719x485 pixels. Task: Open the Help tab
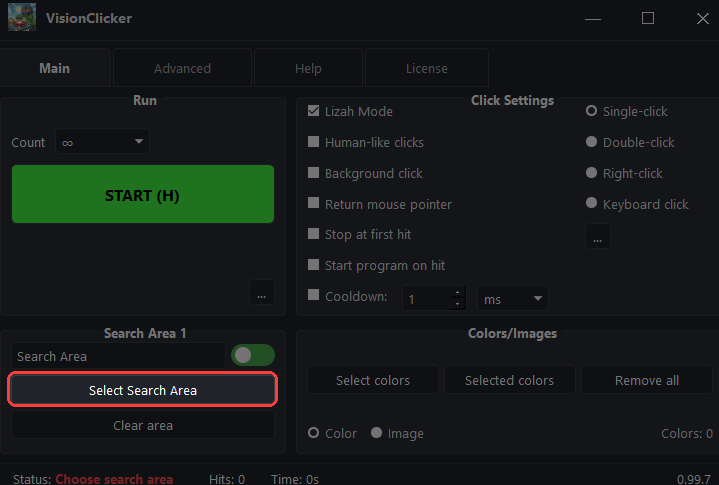click(x=308, y=68)
